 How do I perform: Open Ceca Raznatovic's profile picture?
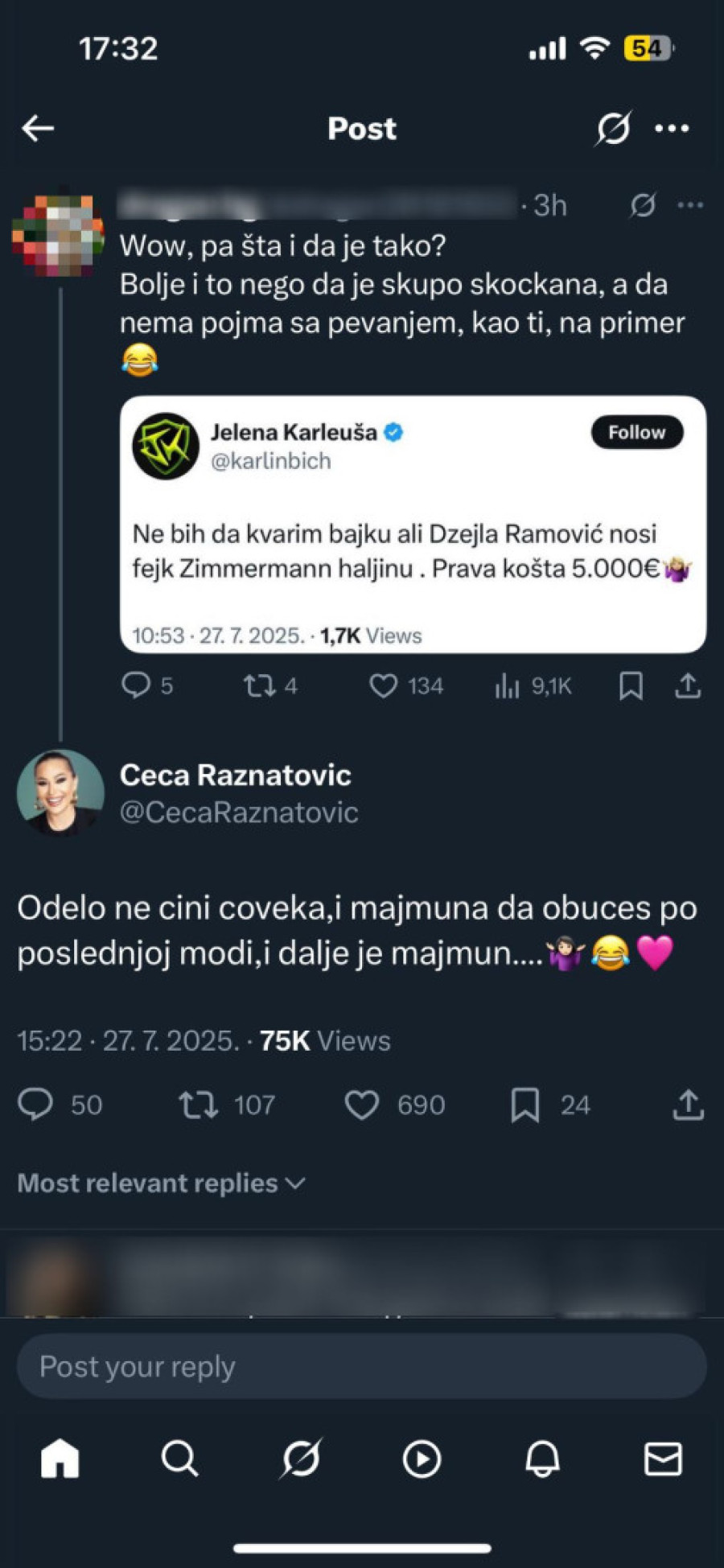pos(60,793)
